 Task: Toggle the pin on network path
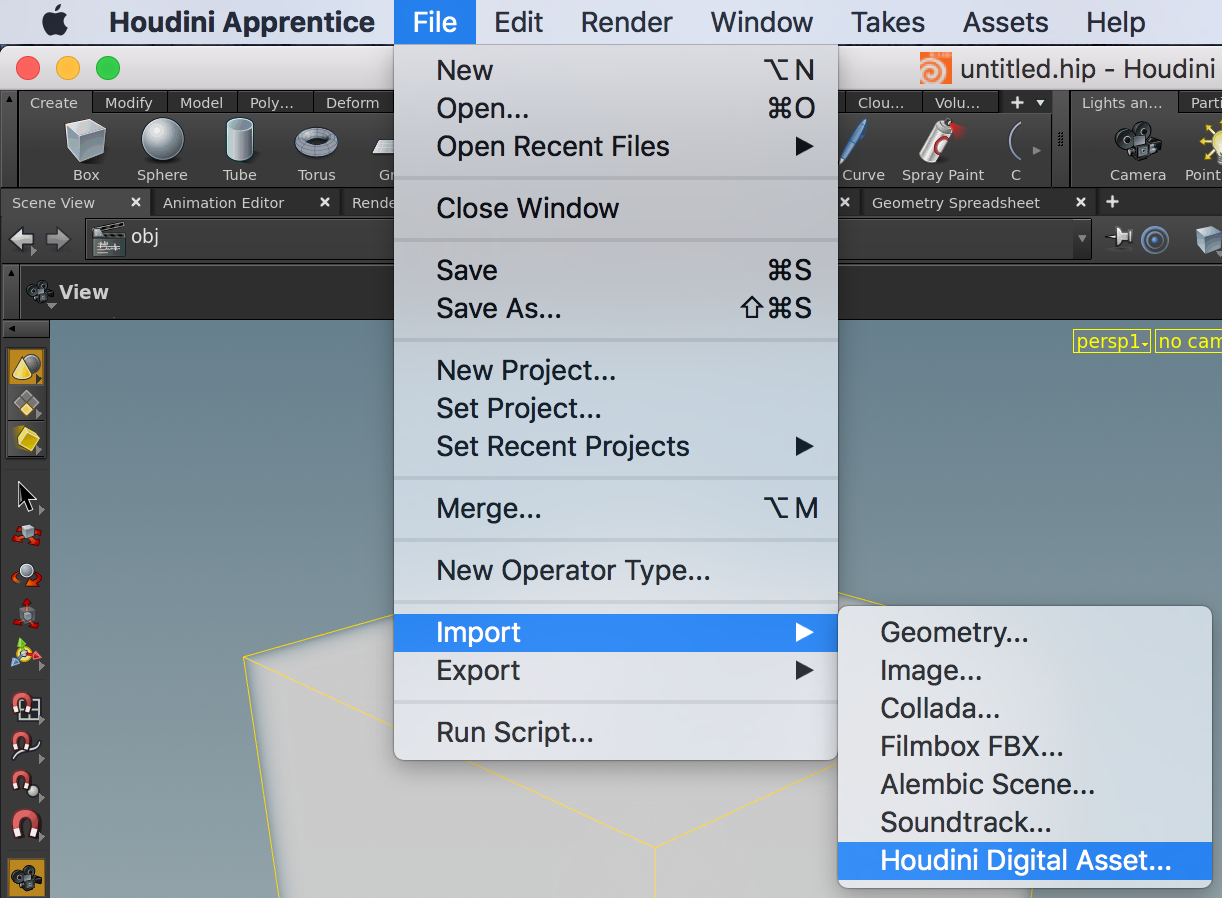(1119, 238)
